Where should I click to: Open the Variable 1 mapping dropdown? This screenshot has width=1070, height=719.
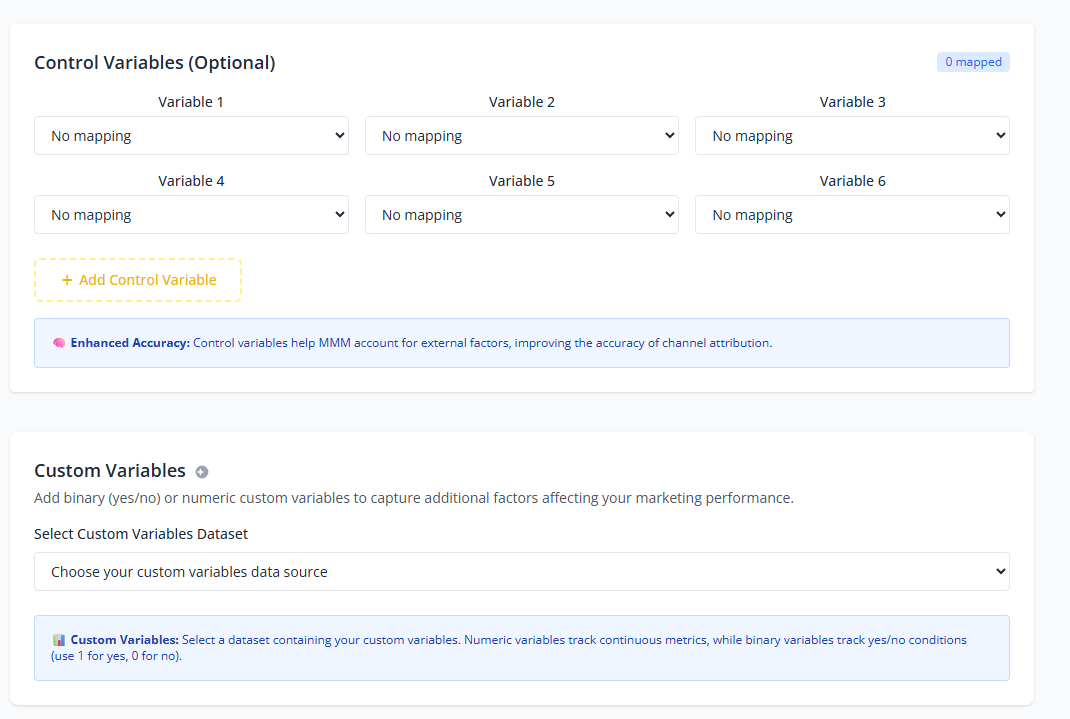(x=191, y=136)
